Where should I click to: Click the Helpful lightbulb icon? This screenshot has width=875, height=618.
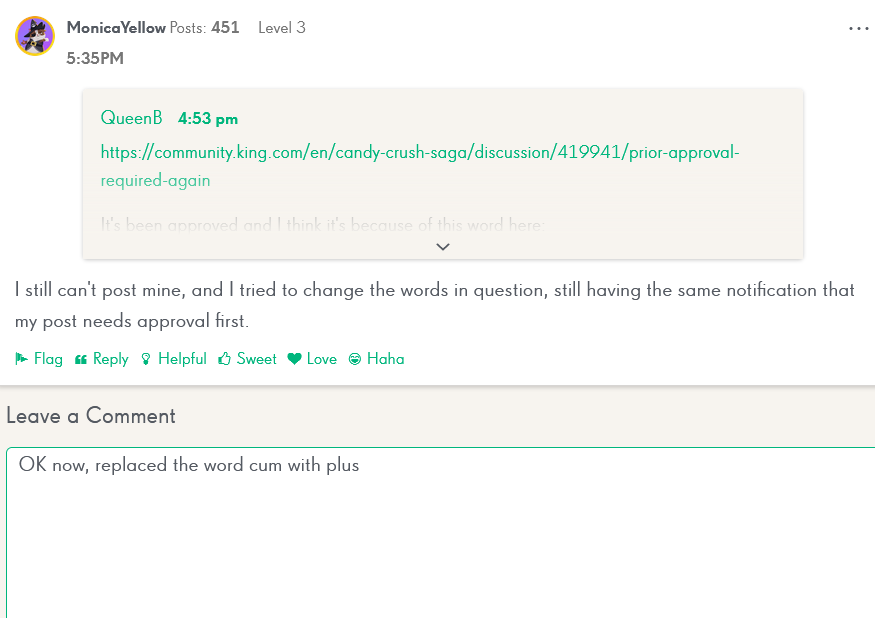click(x=146, y=359)
